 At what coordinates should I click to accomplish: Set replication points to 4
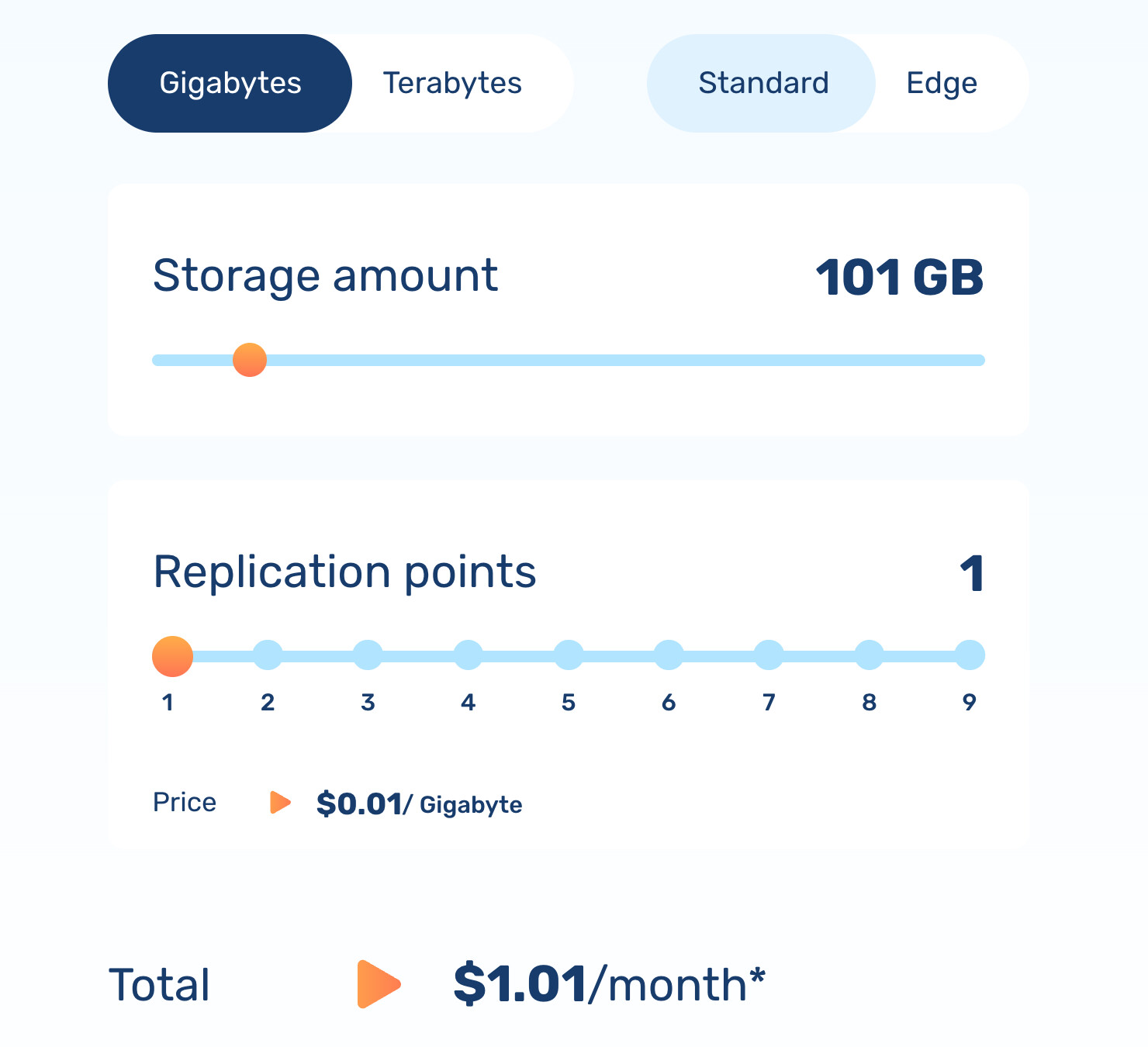[468, 655]
